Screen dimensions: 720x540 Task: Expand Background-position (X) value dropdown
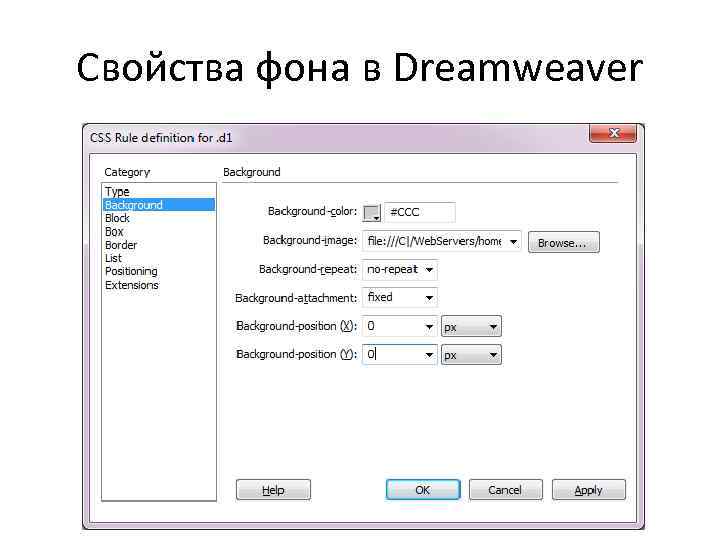pyautogui.click(x=429, y=327)
